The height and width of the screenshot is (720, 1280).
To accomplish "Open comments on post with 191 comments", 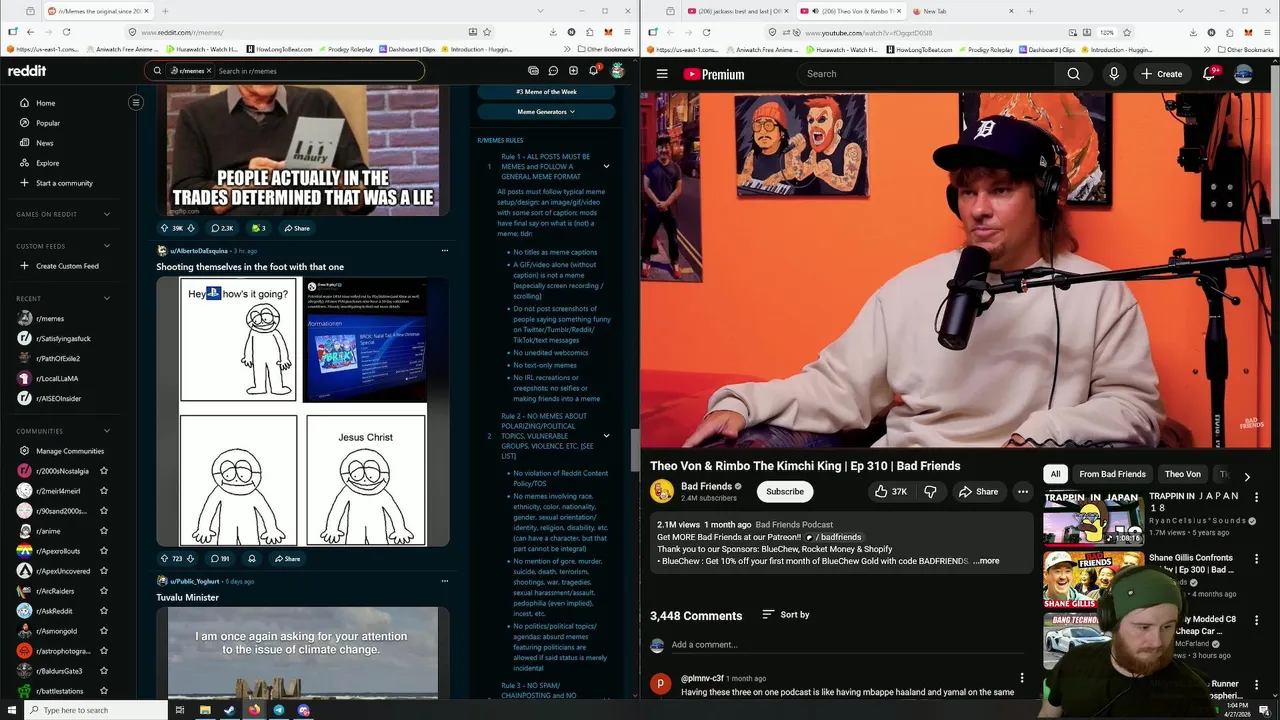I will click(219, 559).
